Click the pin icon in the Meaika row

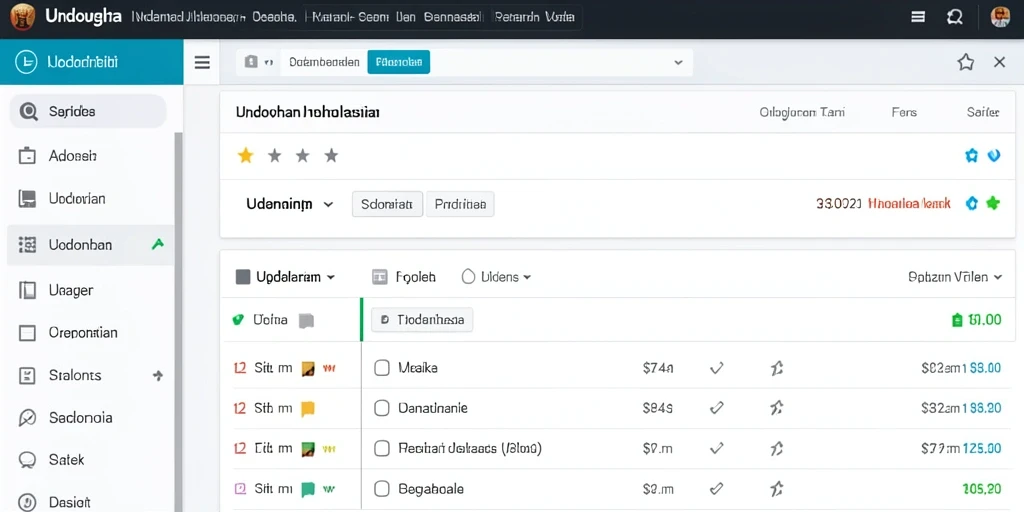coord(776,368)
